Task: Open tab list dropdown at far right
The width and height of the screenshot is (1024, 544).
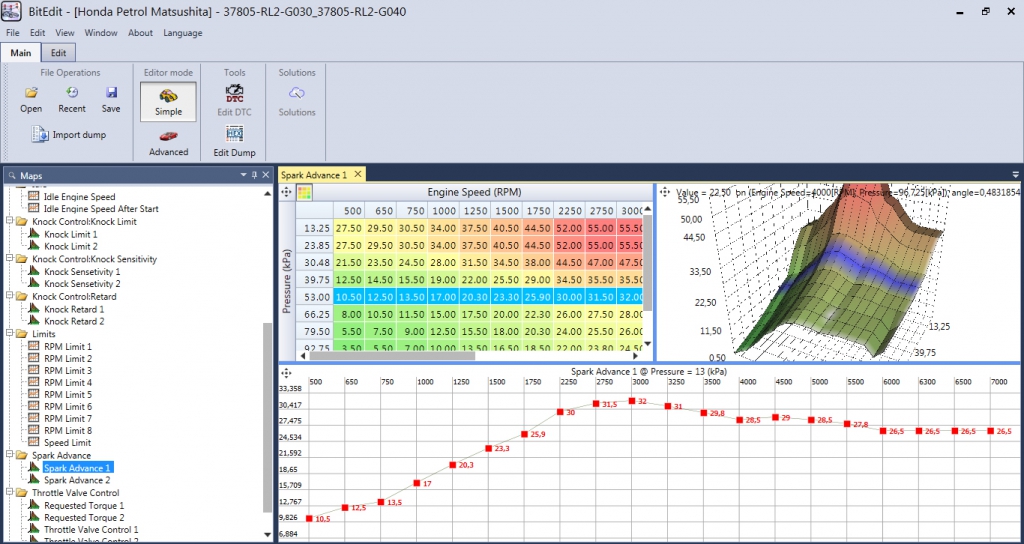Action: (1016, 174)
